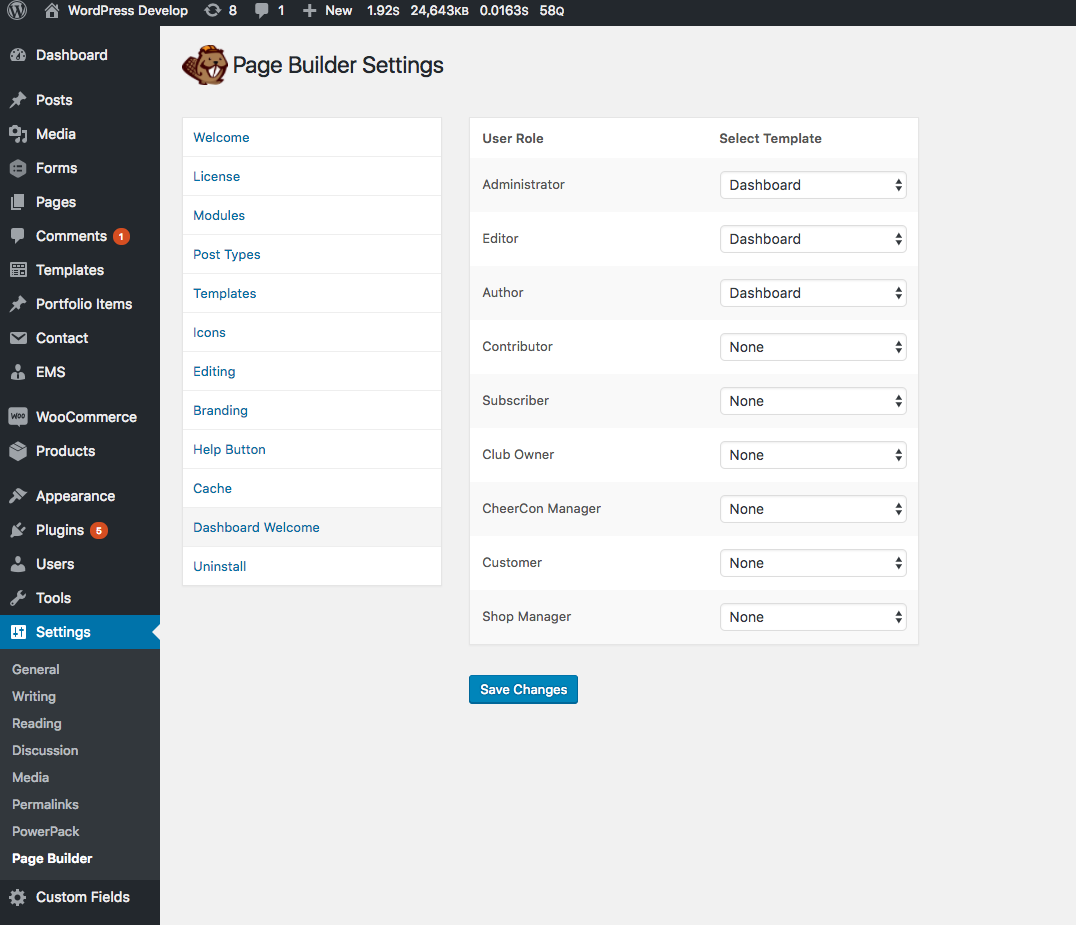1076x925 pixels.
Task: Open the CheerCon Manager template dropdown
Action: (x=813, y=509)
